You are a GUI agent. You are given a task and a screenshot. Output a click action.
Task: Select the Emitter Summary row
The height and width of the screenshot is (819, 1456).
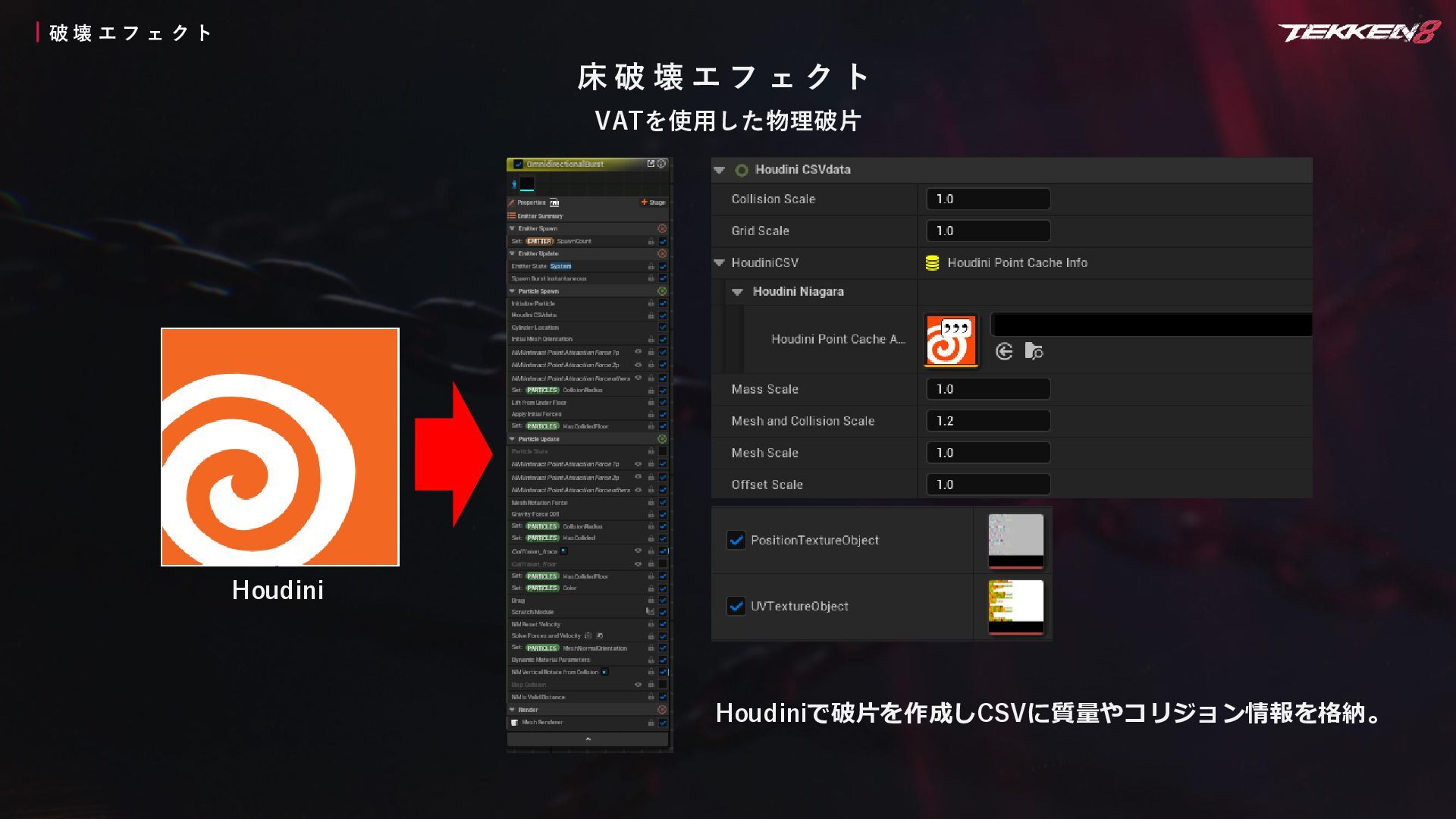click(588, 216)
